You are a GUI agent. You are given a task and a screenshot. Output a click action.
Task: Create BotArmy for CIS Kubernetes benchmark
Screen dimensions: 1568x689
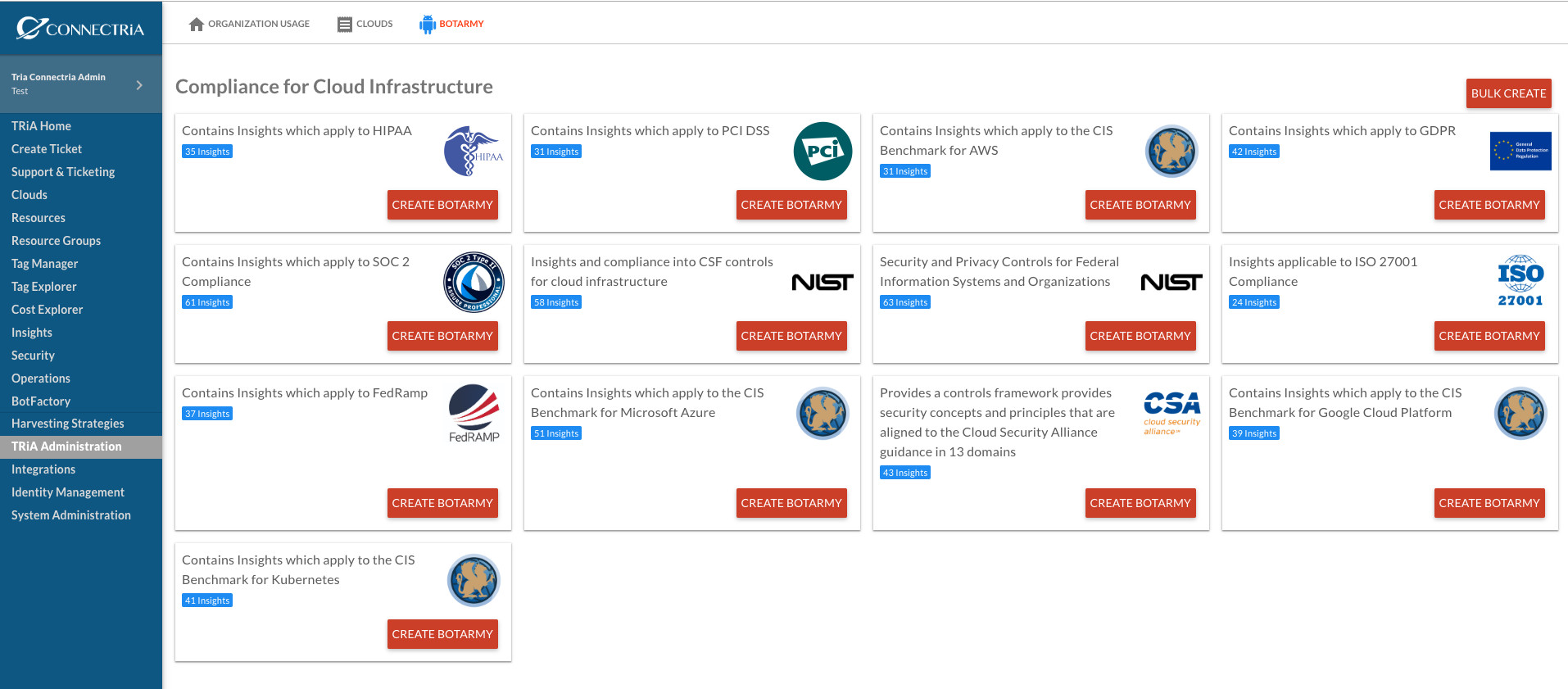442,634
